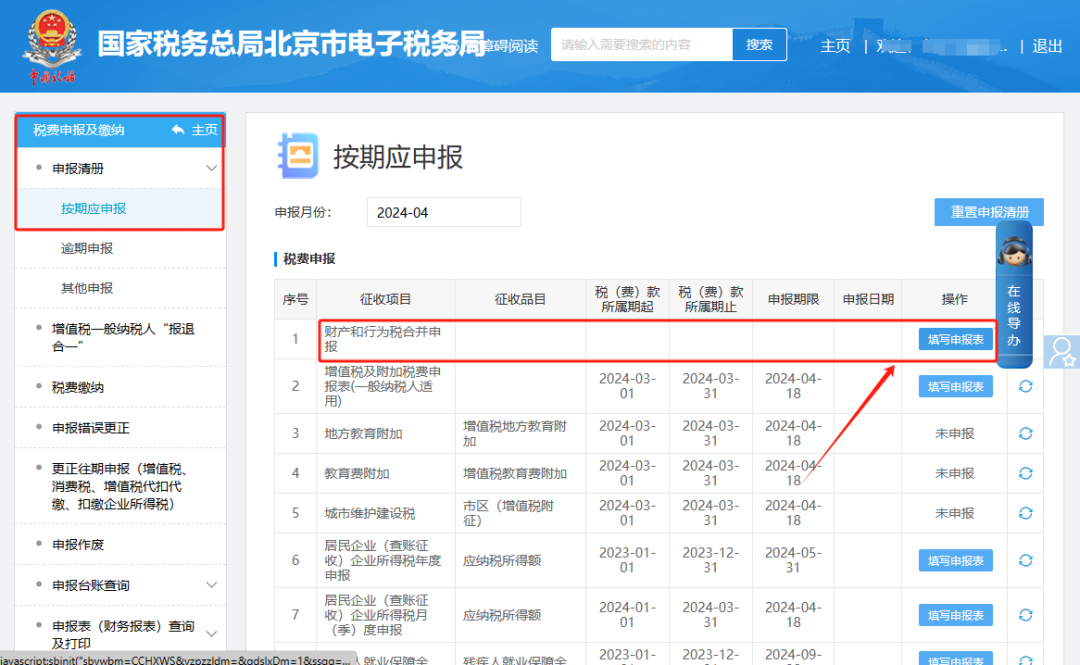Refresh row 7 企业所得税月(季)度申报
The image size is (1080, 665).
1026,615
